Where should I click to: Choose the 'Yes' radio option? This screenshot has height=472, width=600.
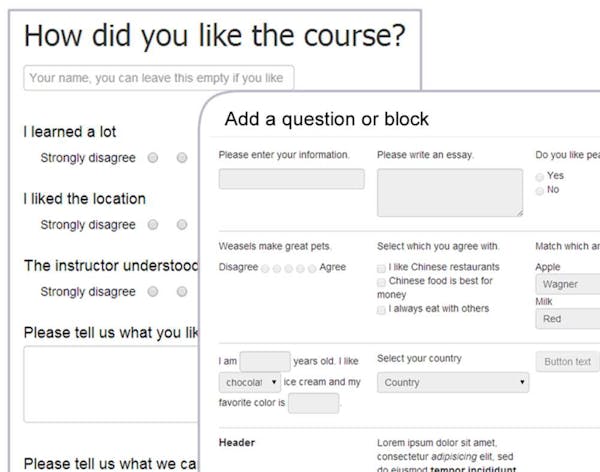coord(540,176)
